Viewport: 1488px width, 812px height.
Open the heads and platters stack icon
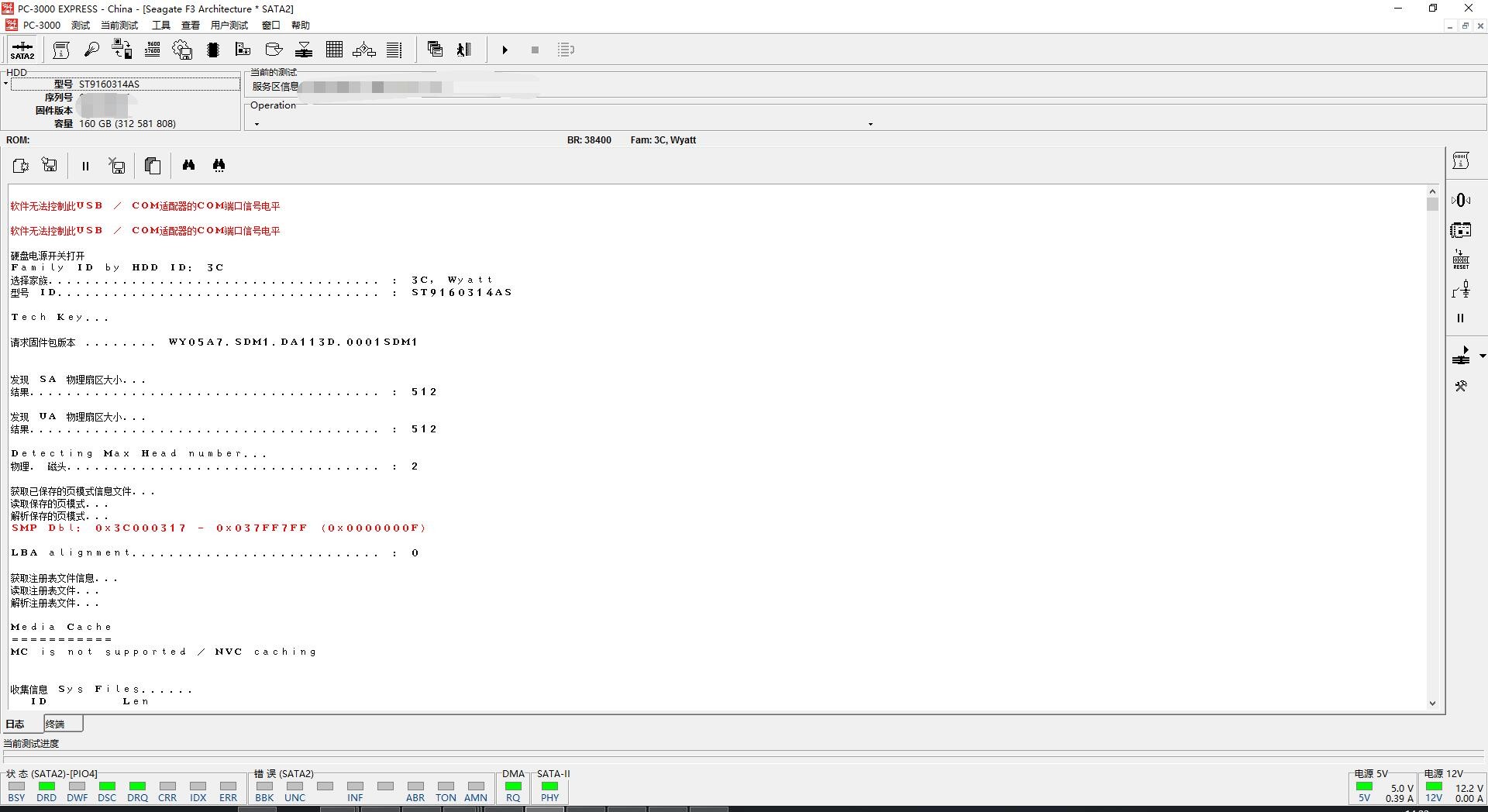point(304,50)
